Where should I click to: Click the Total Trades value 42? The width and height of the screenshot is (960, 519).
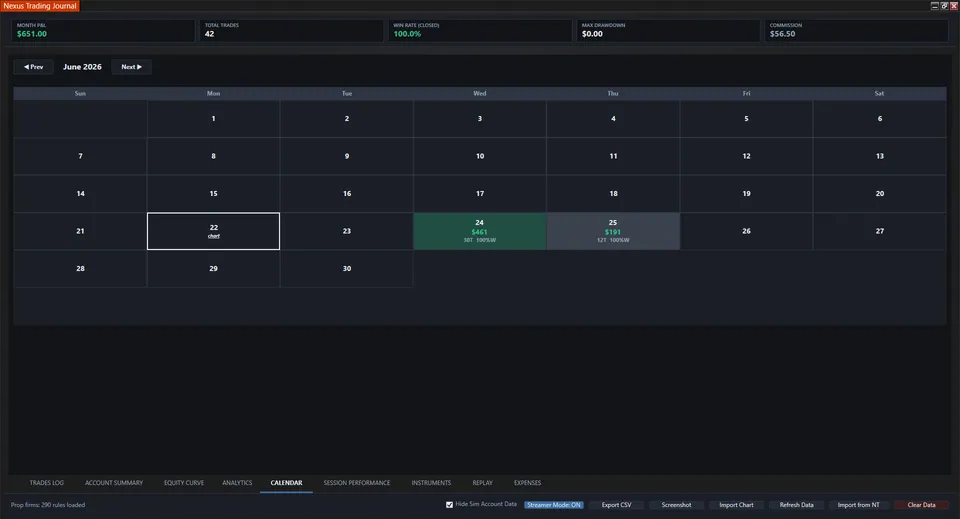(209, 34)
